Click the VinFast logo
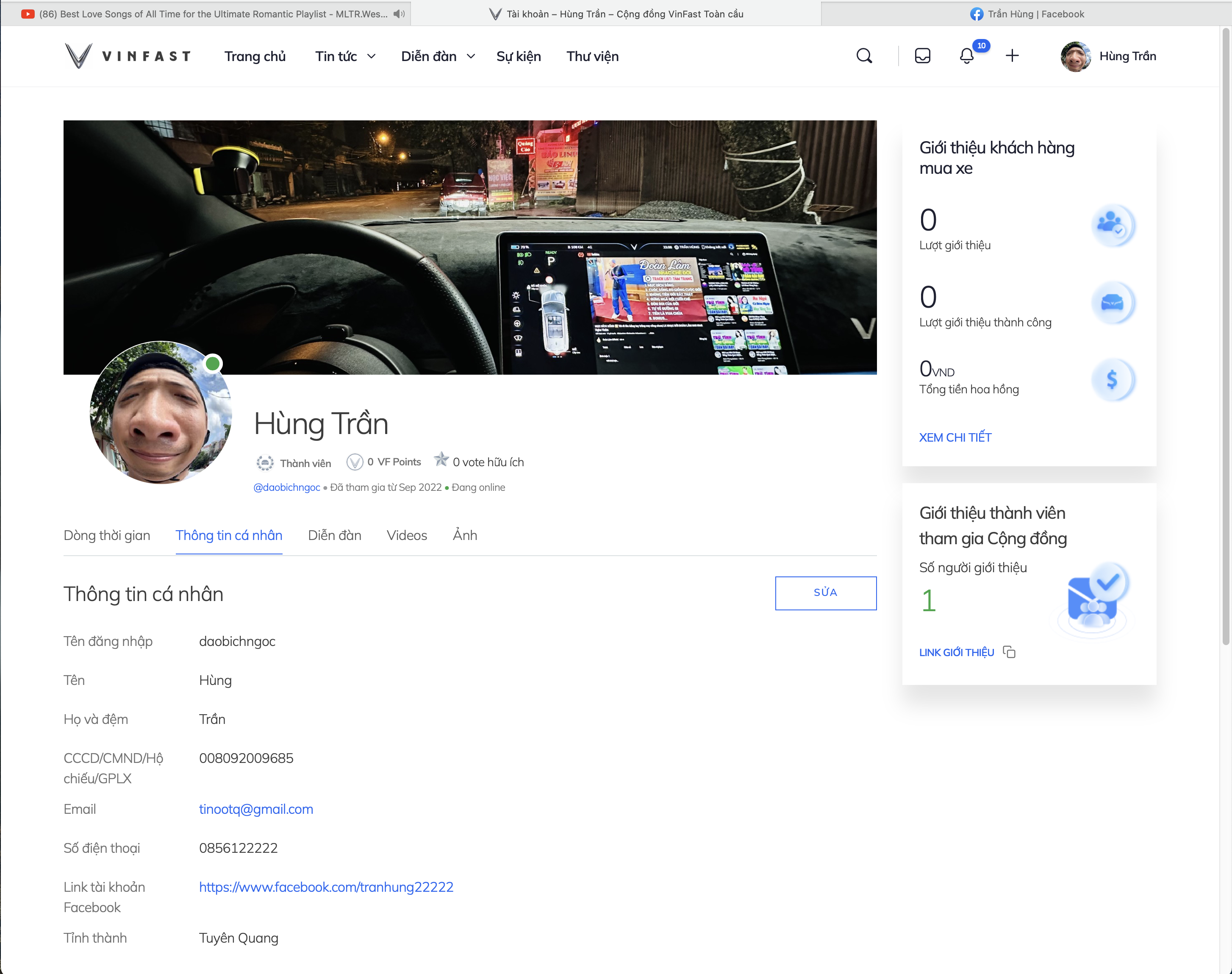The height and width of the screenshot is (974, 1232). point(128,56)
